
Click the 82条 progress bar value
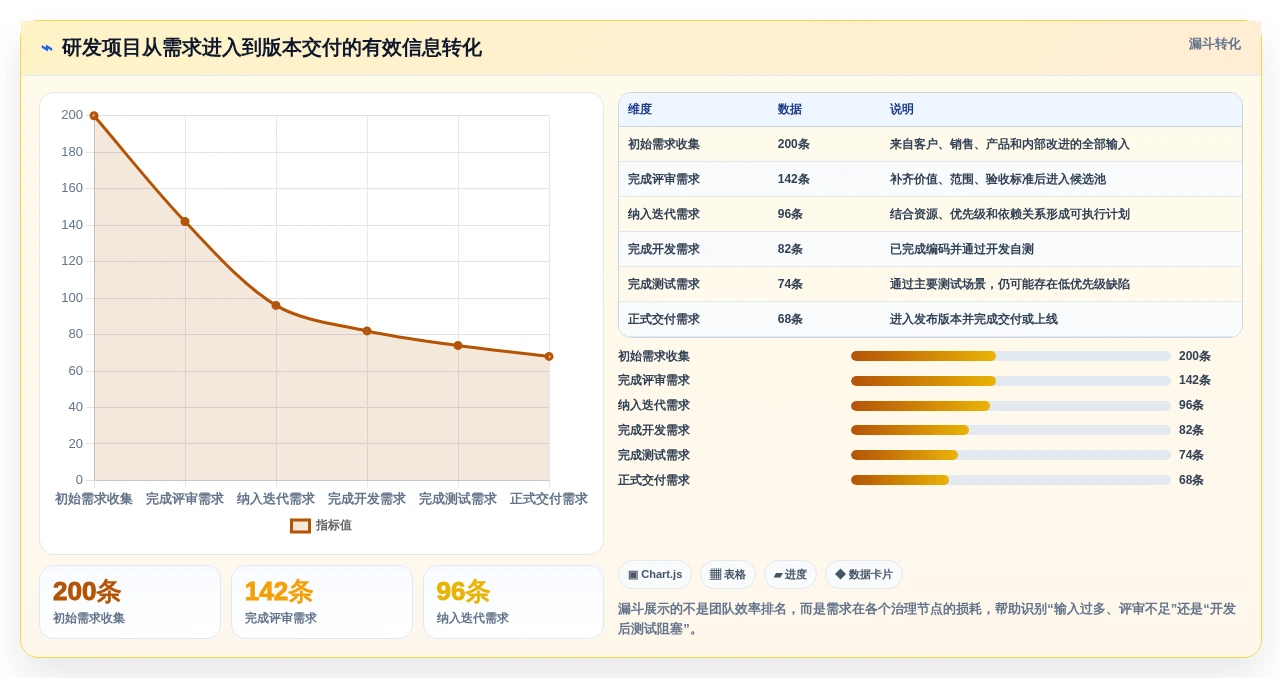click(1191, 430)
